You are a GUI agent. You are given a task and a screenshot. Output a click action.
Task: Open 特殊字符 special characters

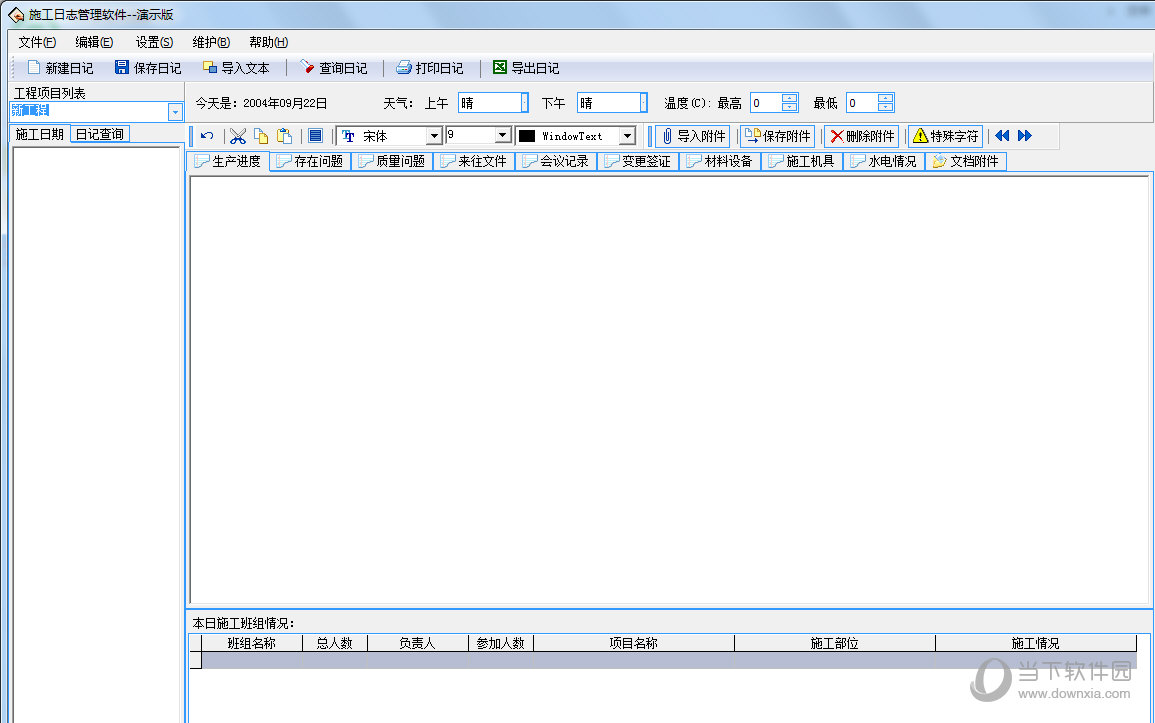946,136
